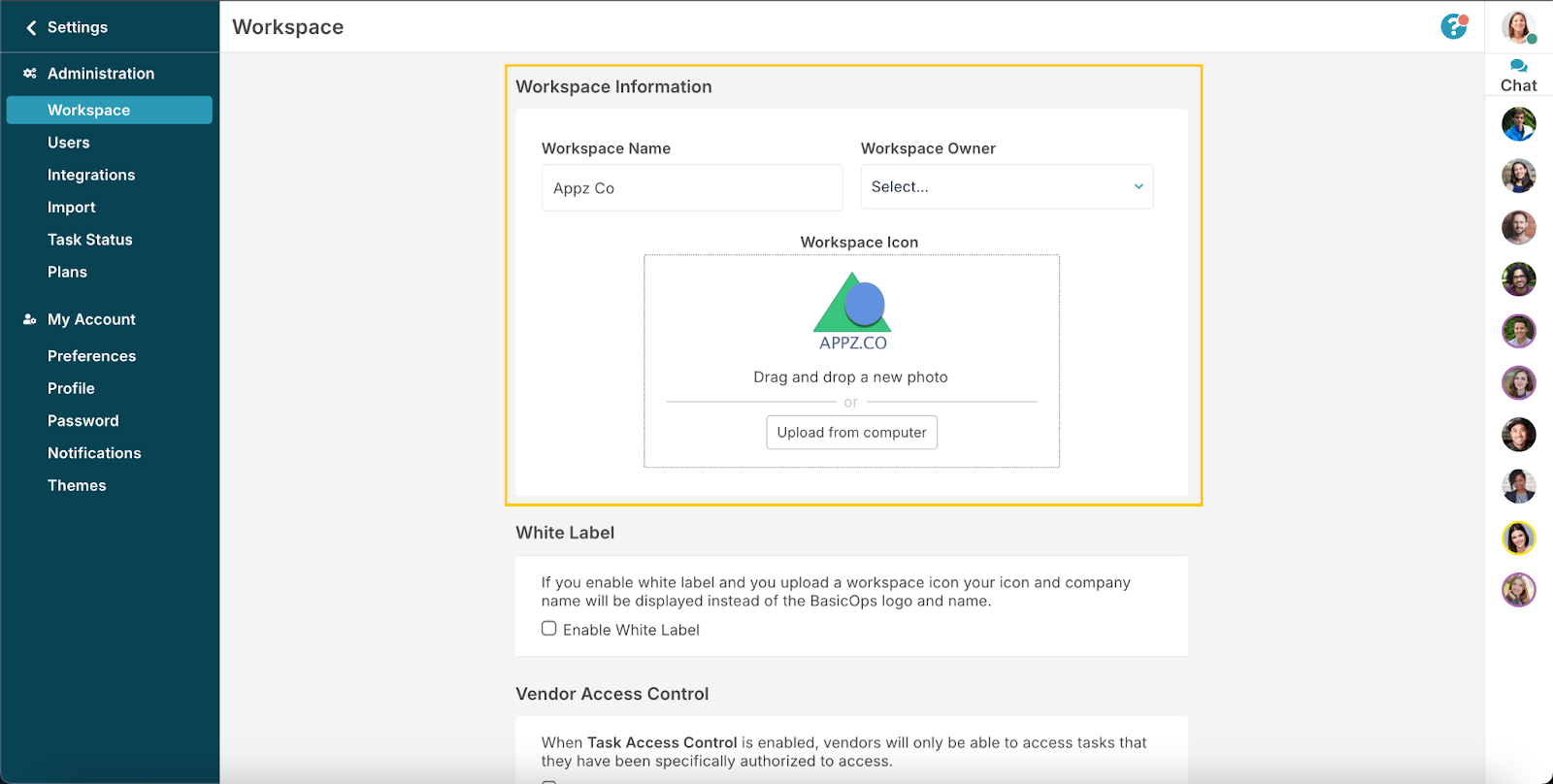
Task: Click the Upload from computer button
Action: [851, 433]
